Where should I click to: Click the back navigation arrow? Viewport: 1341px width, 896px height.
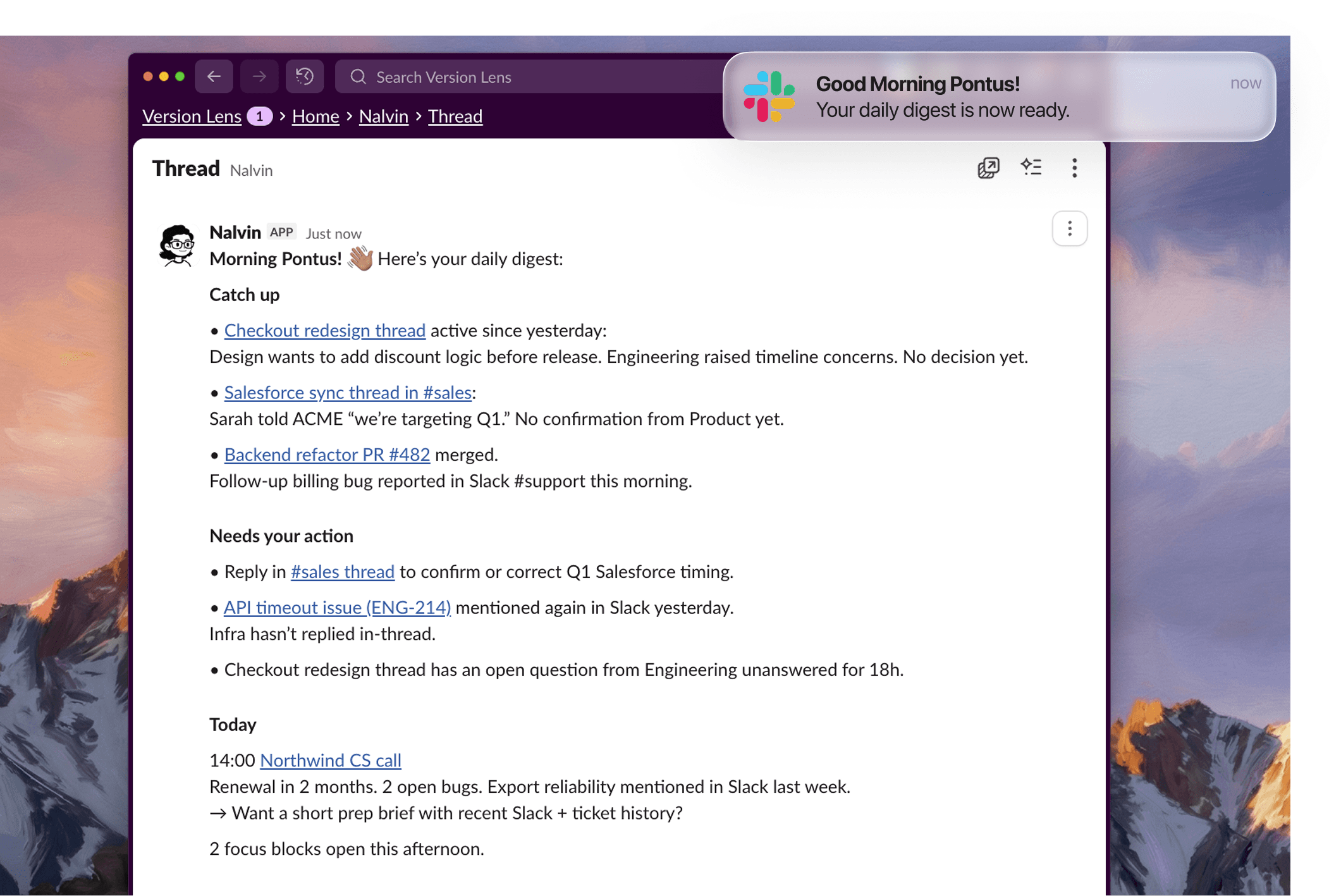(214, 77)
